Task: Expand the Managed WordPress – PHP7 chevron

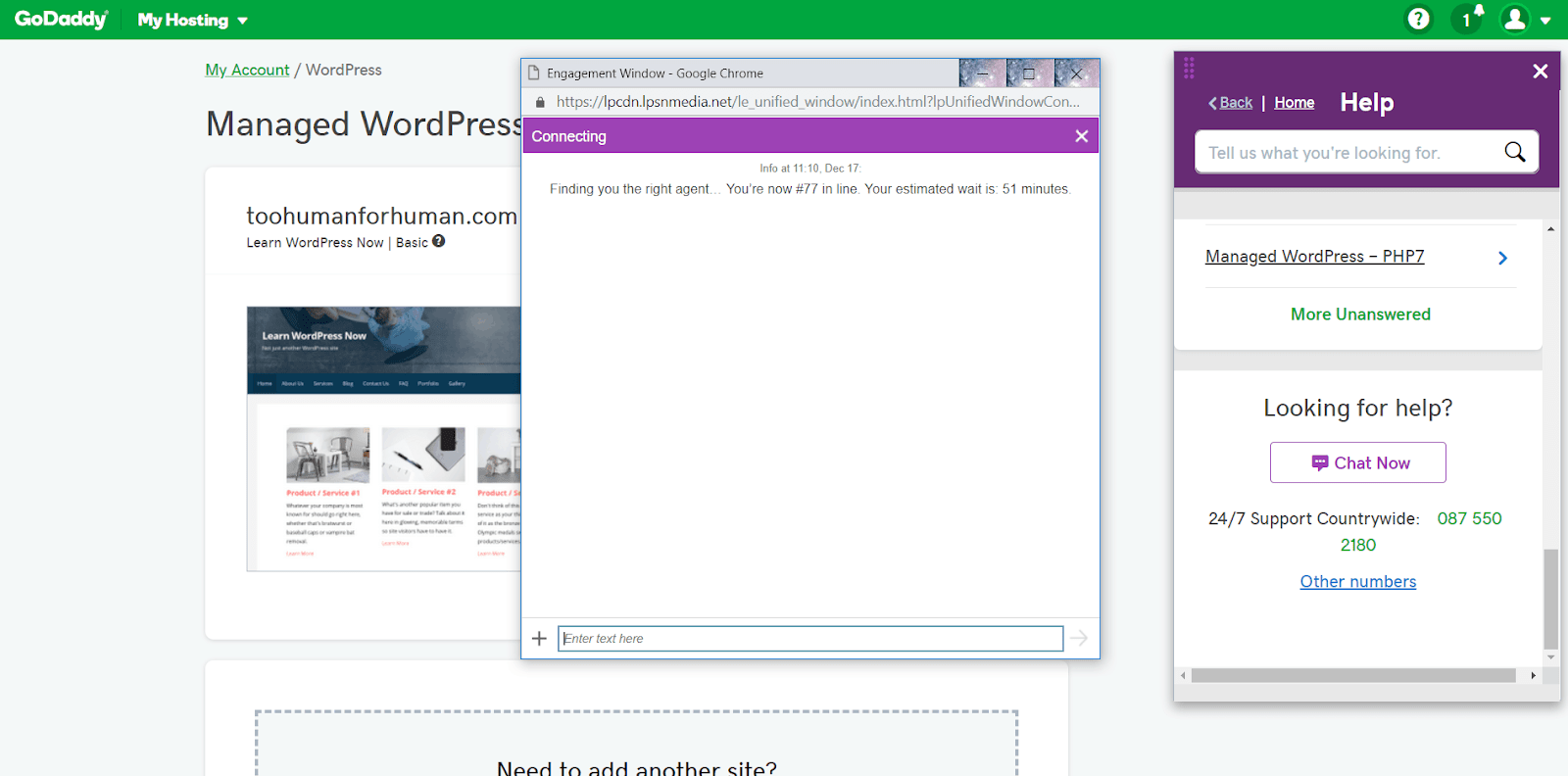Action: (1503, 258)
